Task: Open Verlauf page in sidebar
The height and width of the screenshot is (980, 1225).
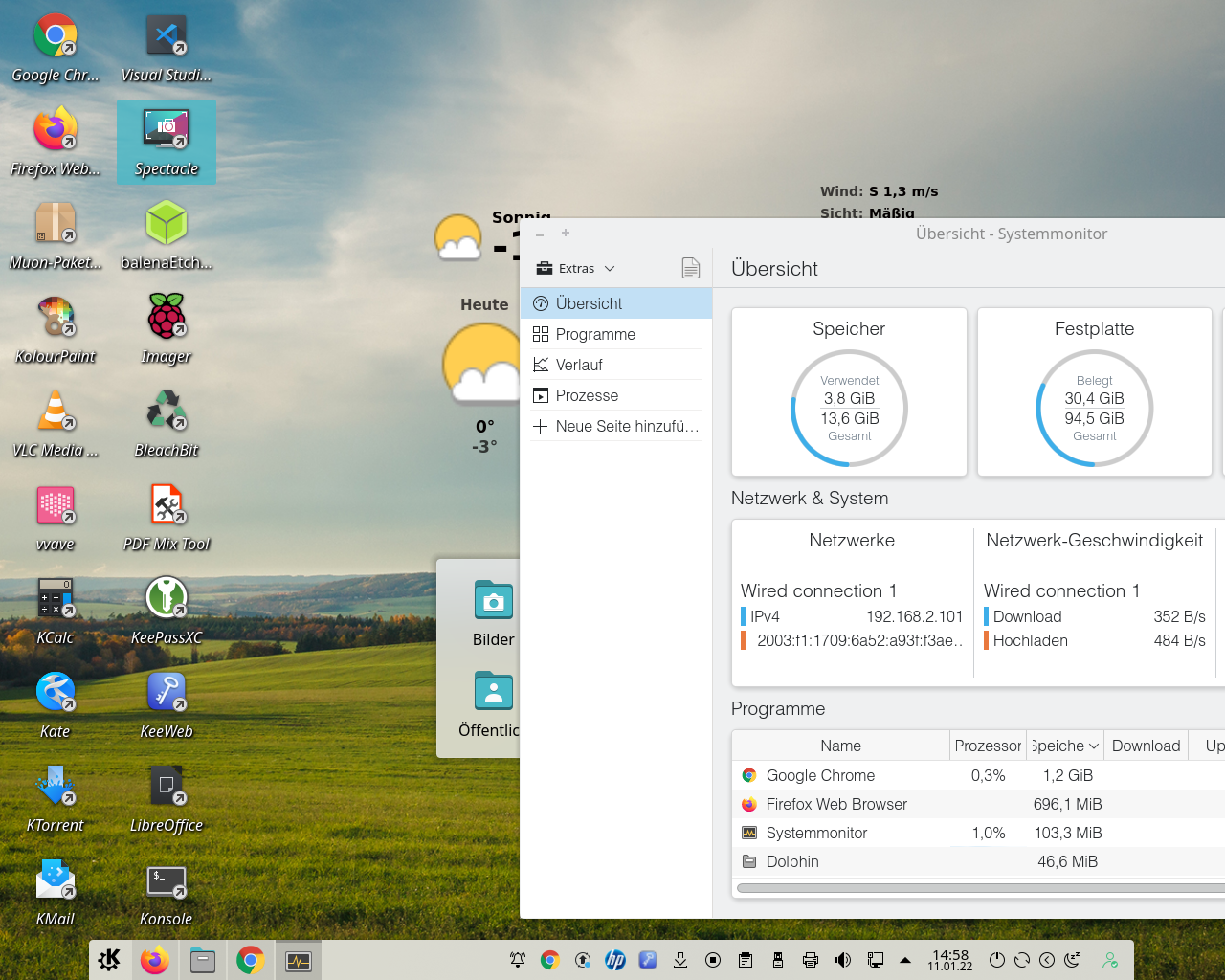Action: click(x=616, y=365)
